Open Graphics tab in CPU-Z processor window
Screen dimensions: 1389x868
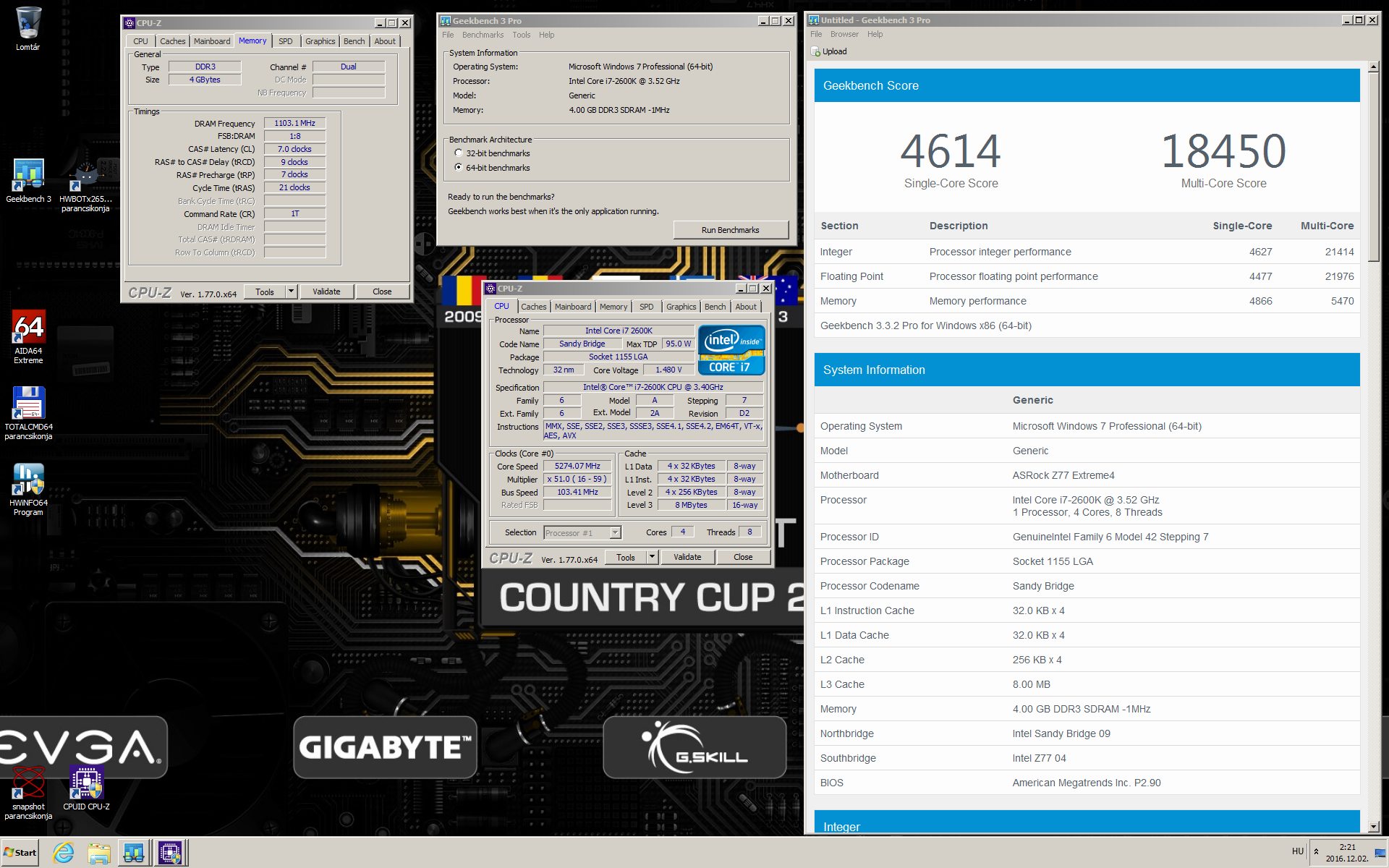[681, 307]
